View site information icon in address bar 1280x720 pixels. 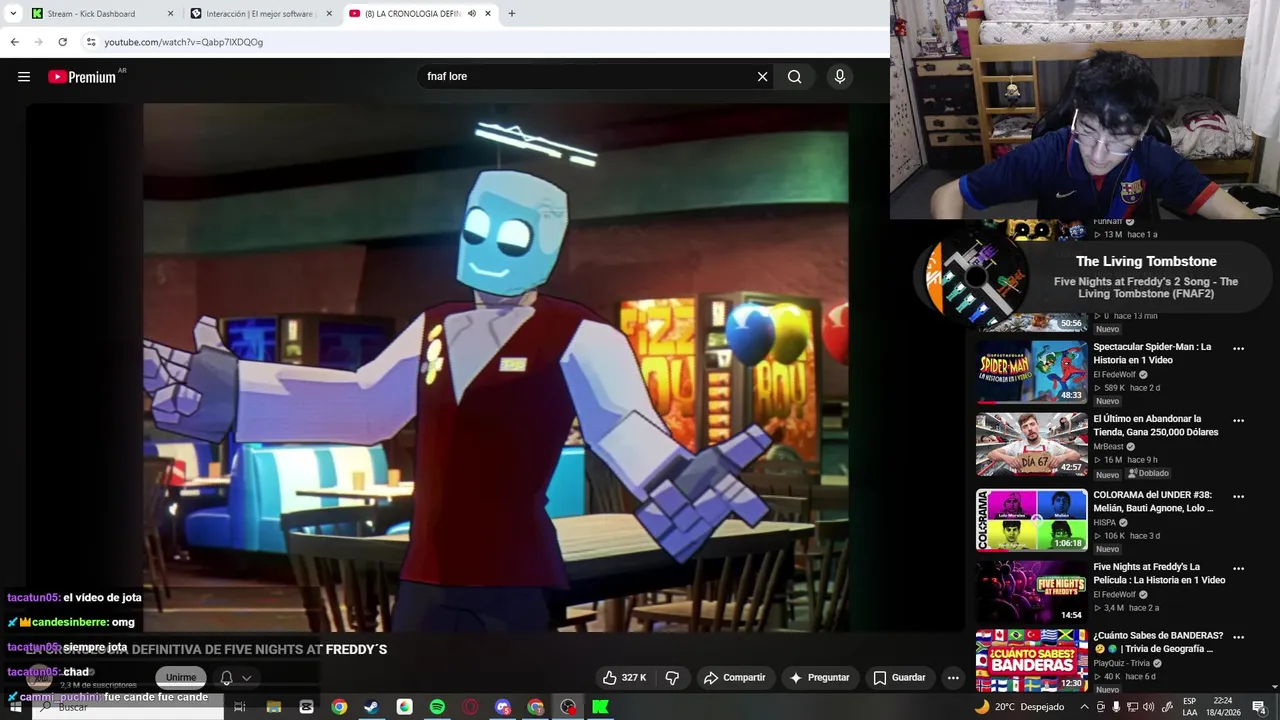pyautogui.click(x=91, y=42)
